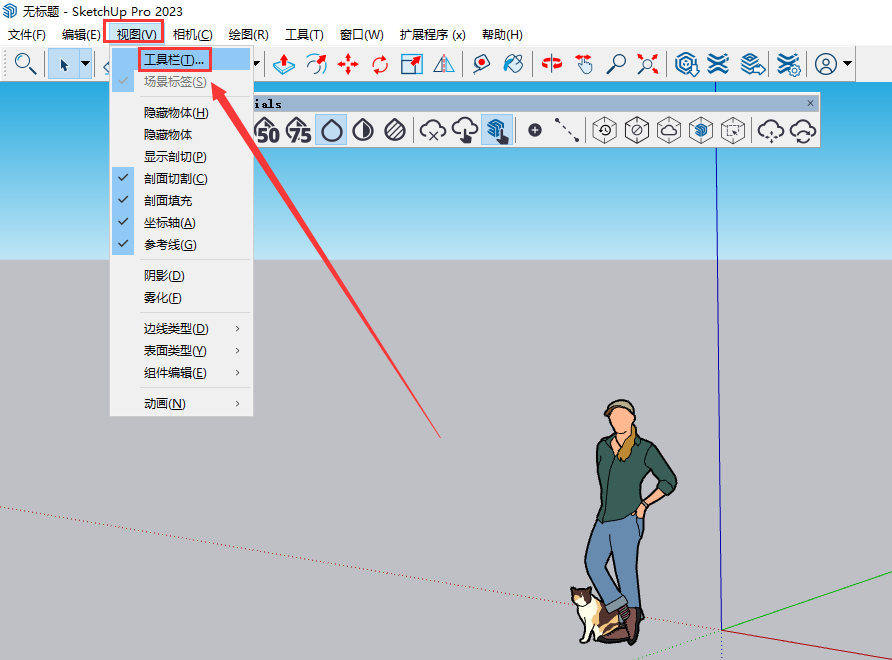Activate the Rotate tool
This screenshot has height=660, width=892.
point(380,64)
